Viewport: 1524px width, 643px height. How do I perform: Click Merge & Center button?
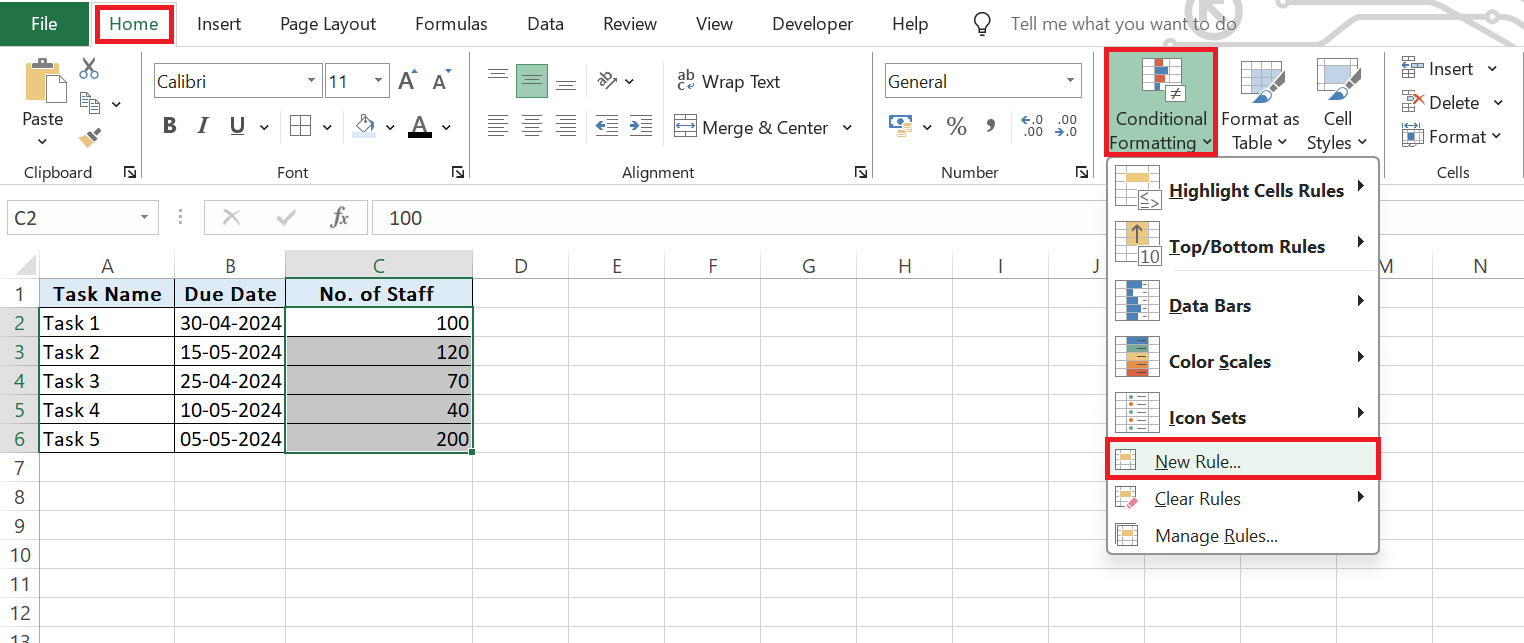point(751,127)
